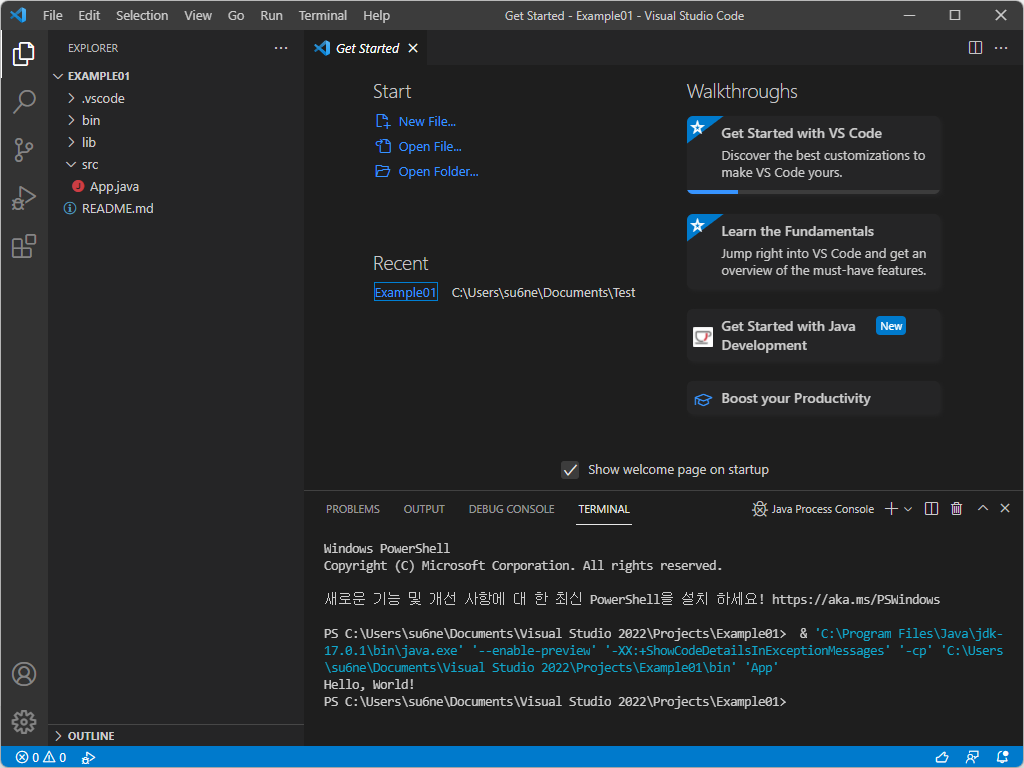This screenshot has height=768, width=1024.
Task: Open the Go menu
Action: 236,16
